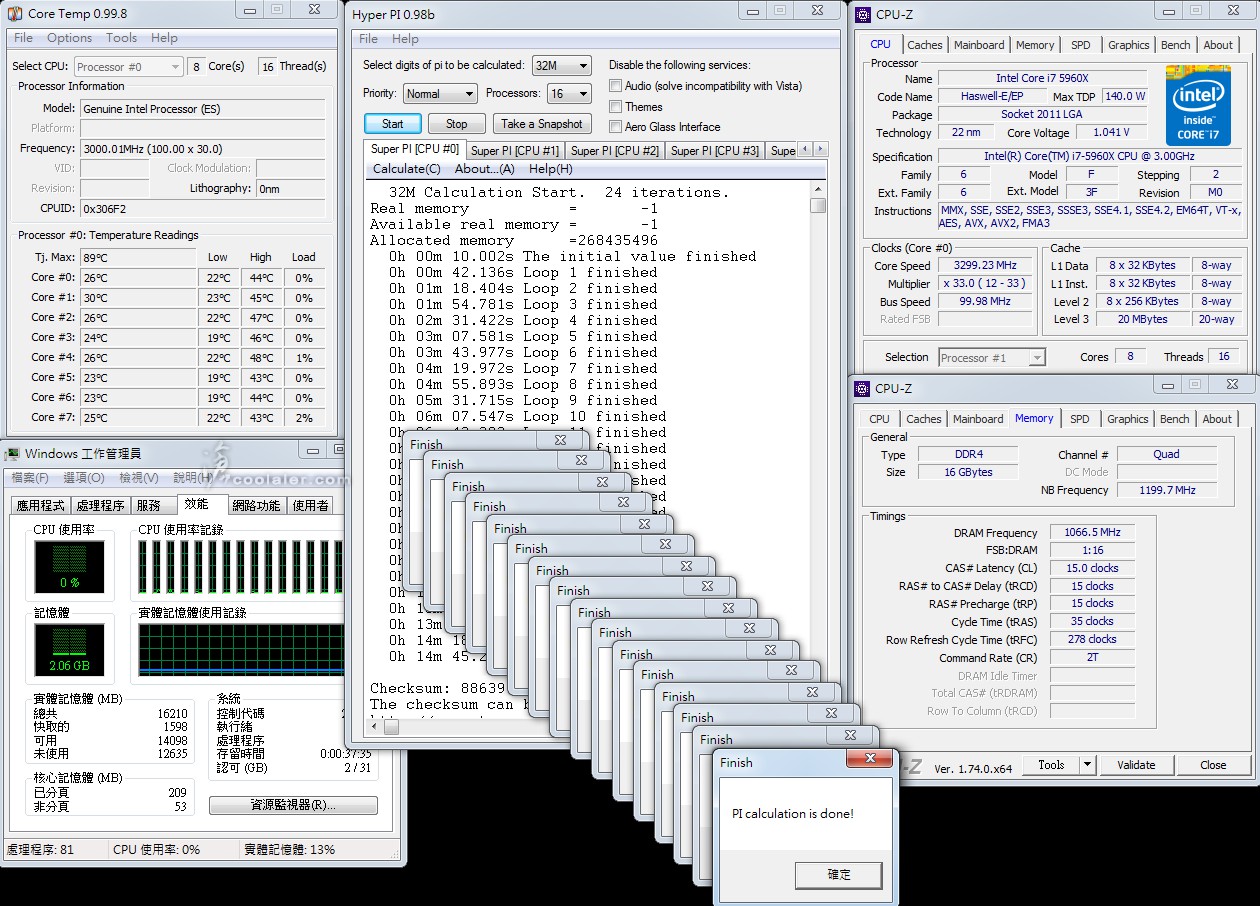
Task: Tick the Themes checkbox
Action: pos(616,107)
